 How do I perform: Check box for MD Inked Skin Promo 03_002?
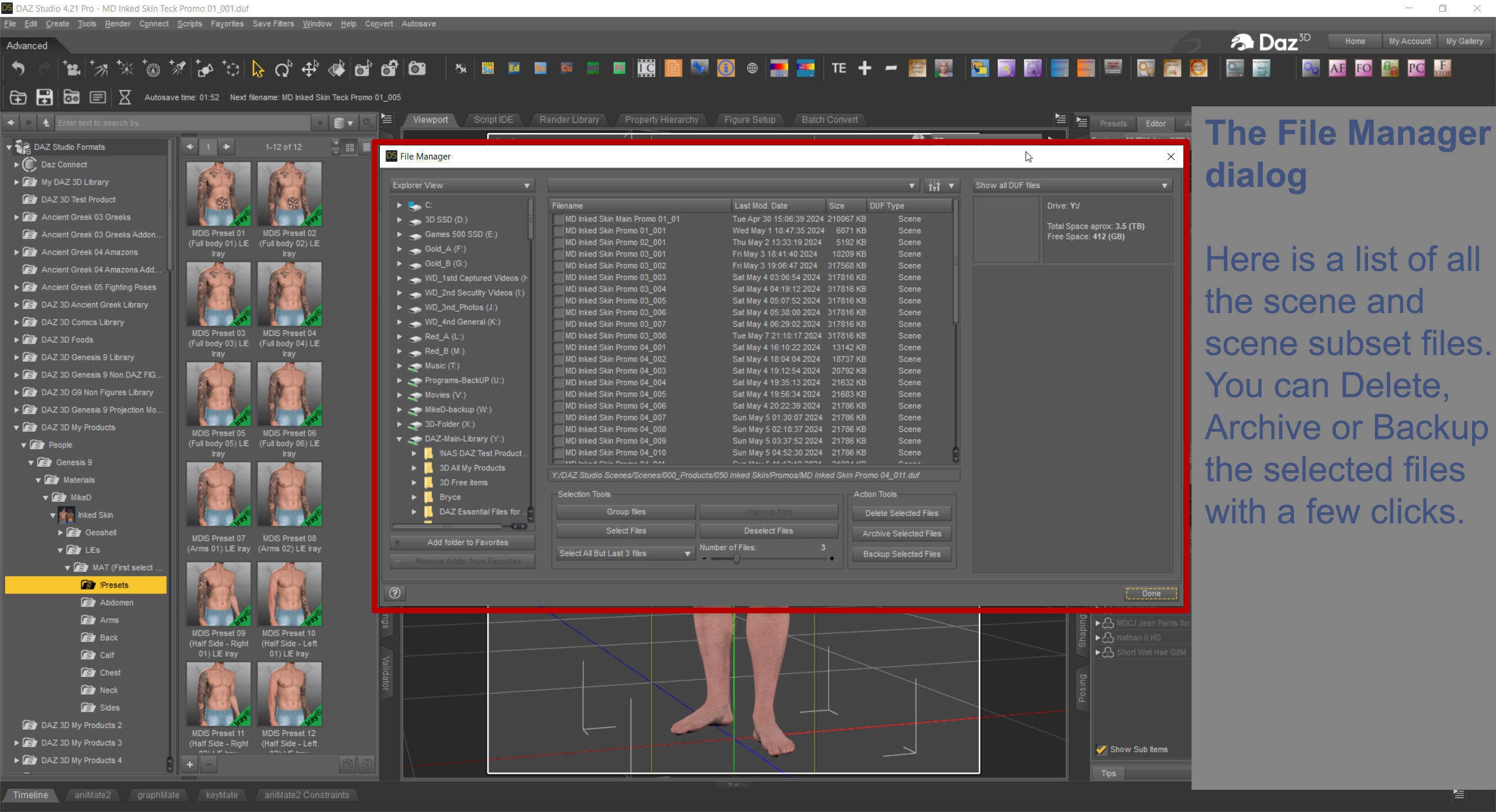tap(557, 266)
